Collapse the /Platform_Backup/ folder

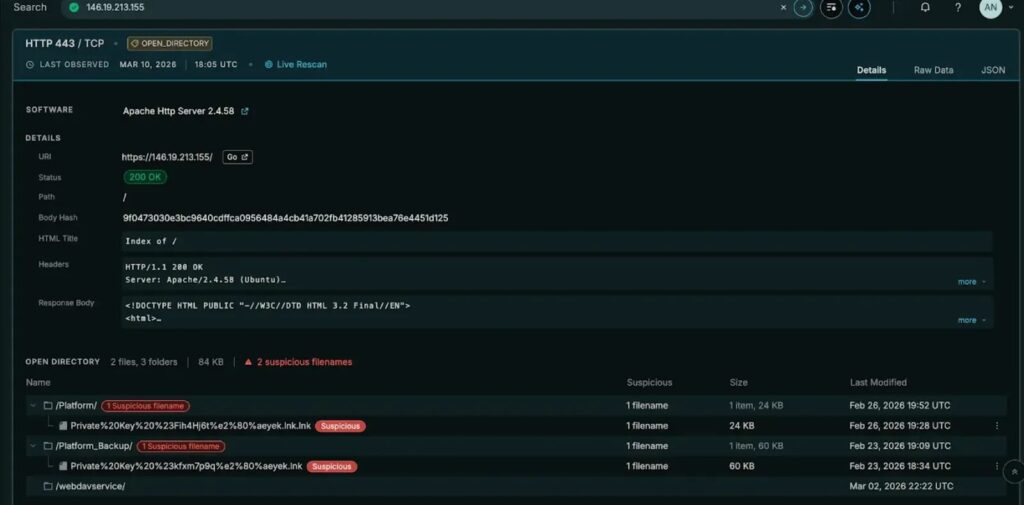tap(33, 446)
